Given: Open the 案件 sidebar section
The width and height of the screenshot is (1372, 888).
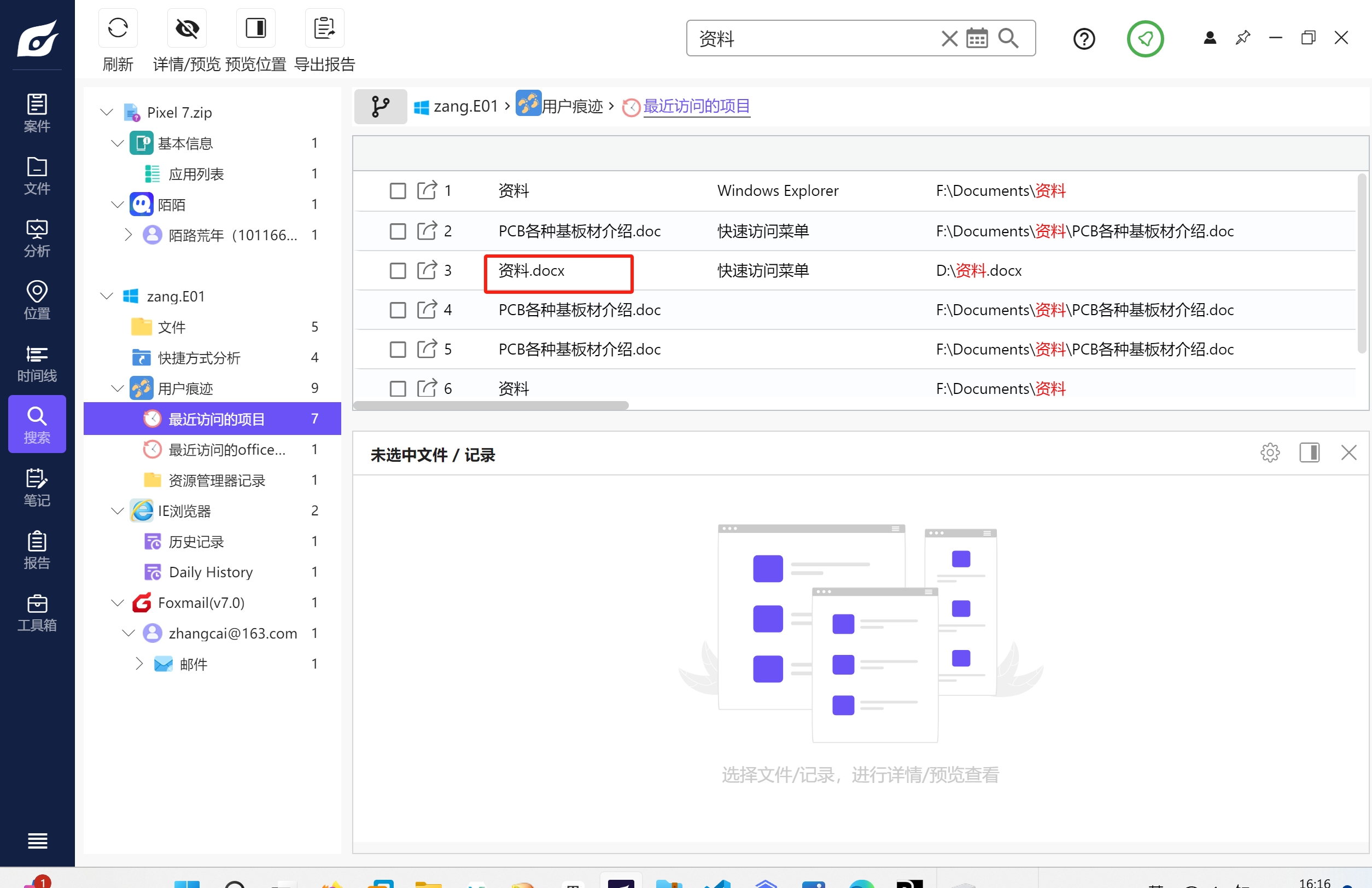Looking at the screenshot, I should [x=37, y=113].
